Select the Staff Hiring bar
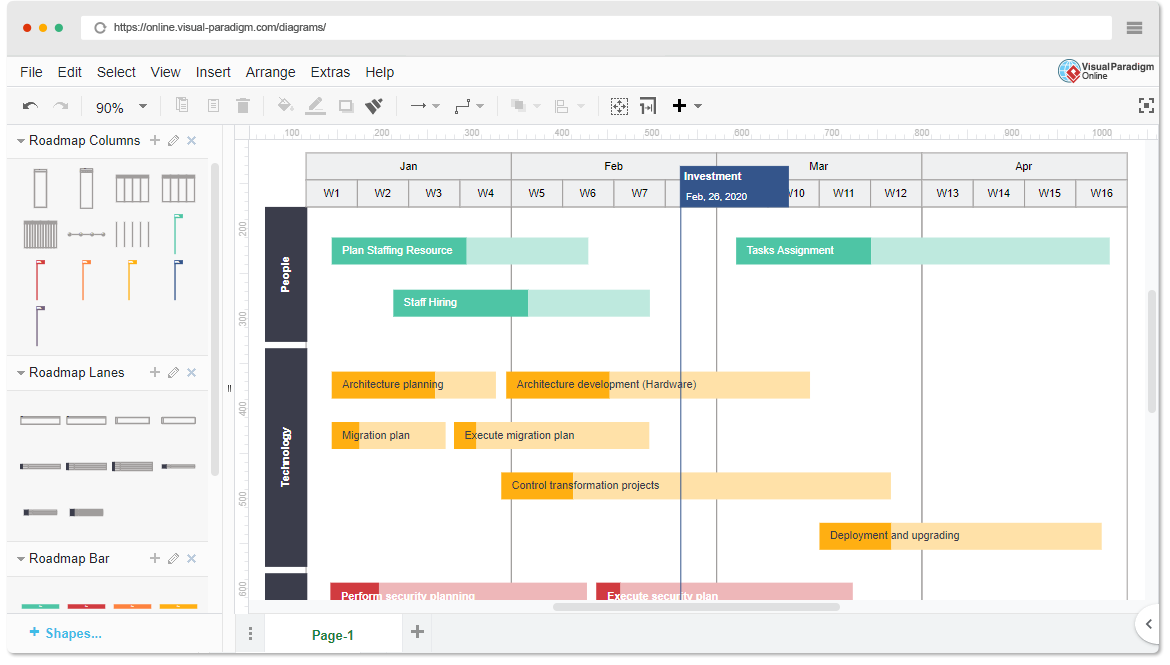 click(x=522, y=303)
